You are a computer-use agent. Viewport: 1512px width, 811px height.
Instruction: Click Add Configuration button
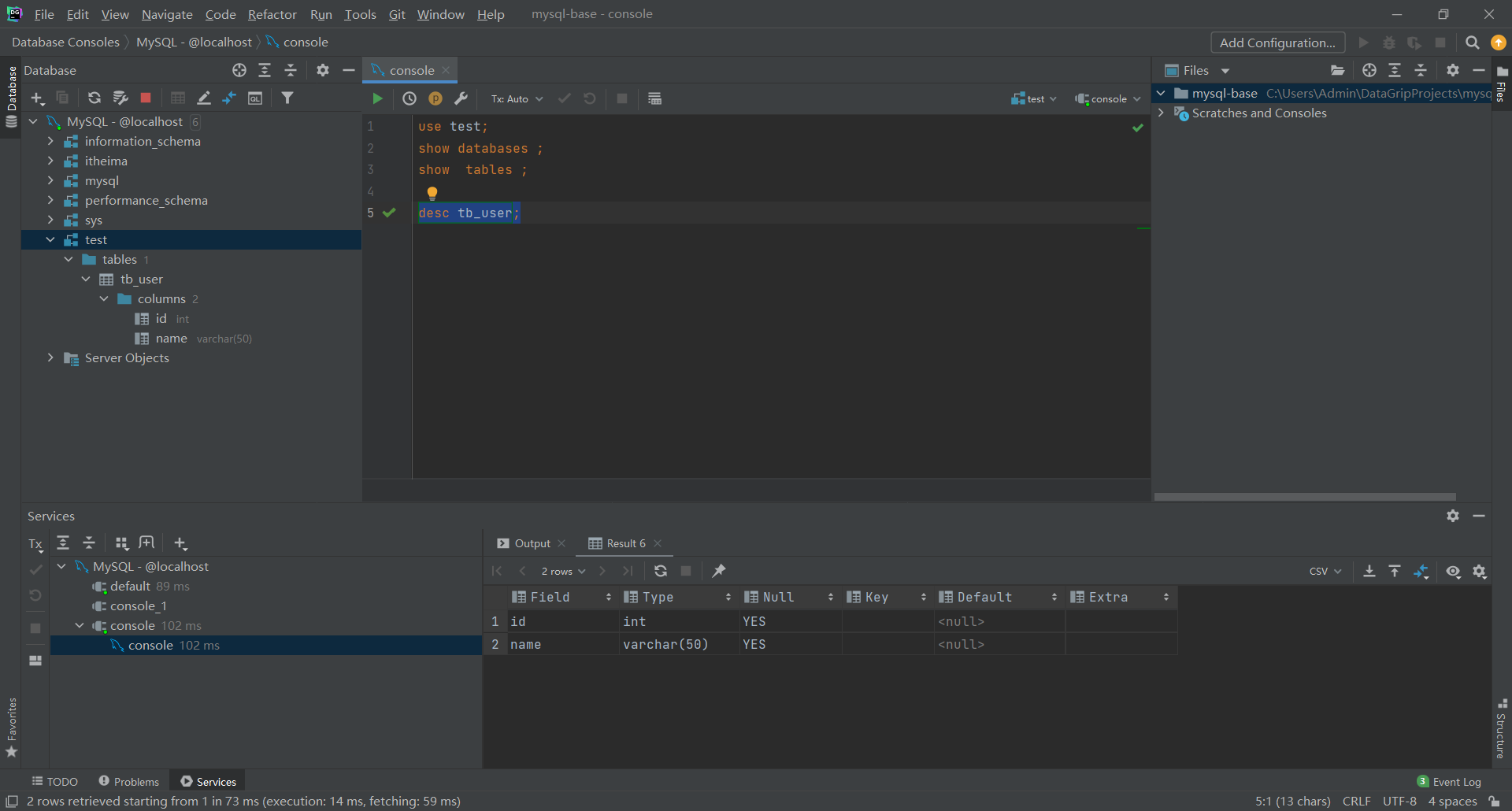pos(1277,43)
